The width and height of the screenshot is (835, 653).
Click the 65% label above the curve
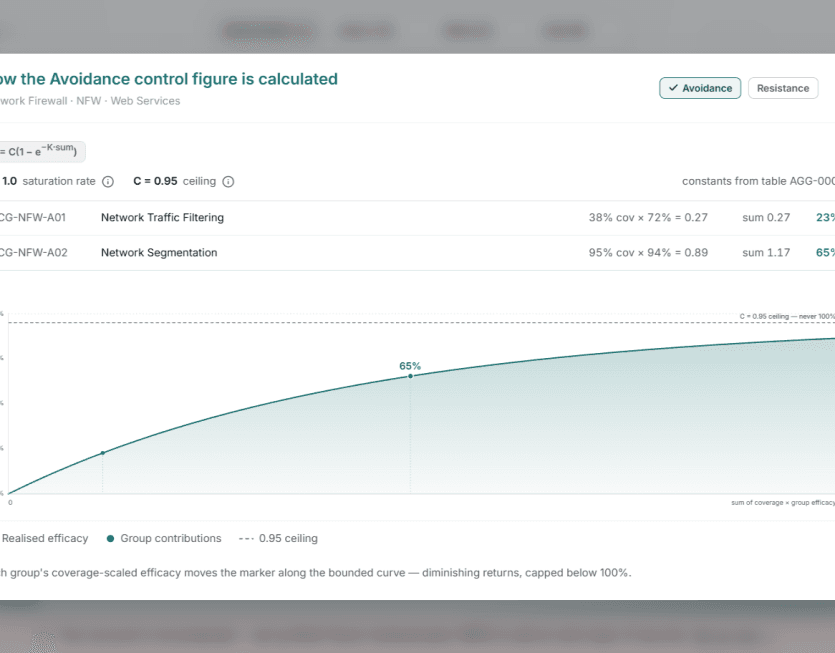coord(410,366)
